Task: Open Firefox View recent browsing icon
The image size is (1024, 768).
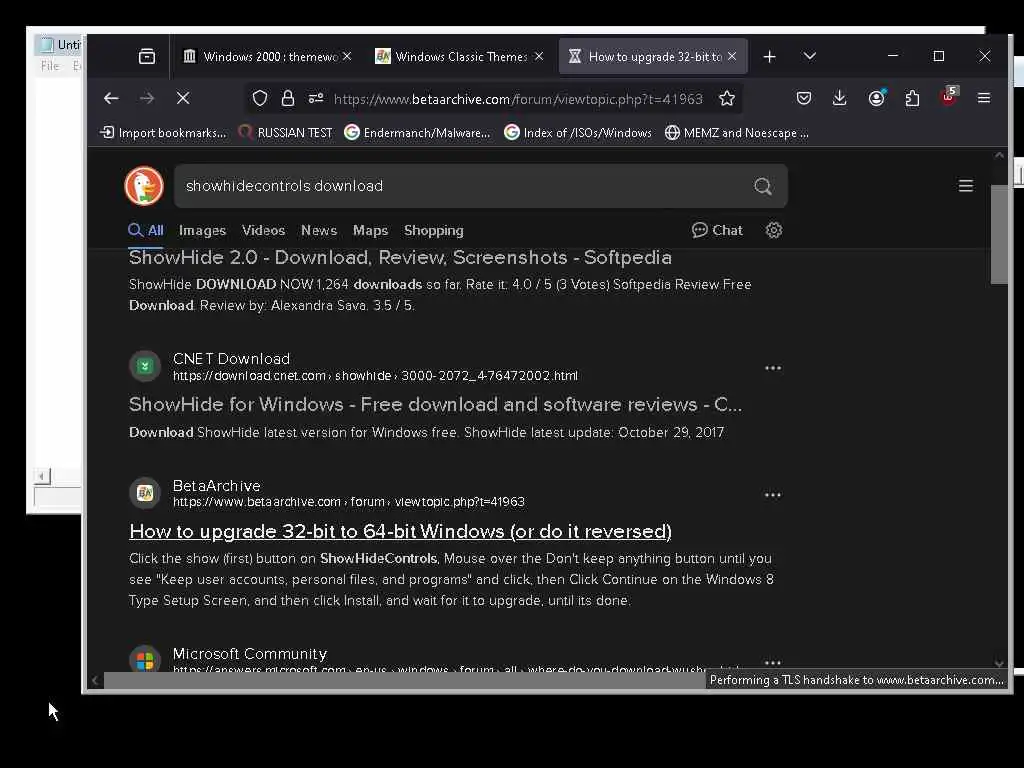Action: [147, 57]
